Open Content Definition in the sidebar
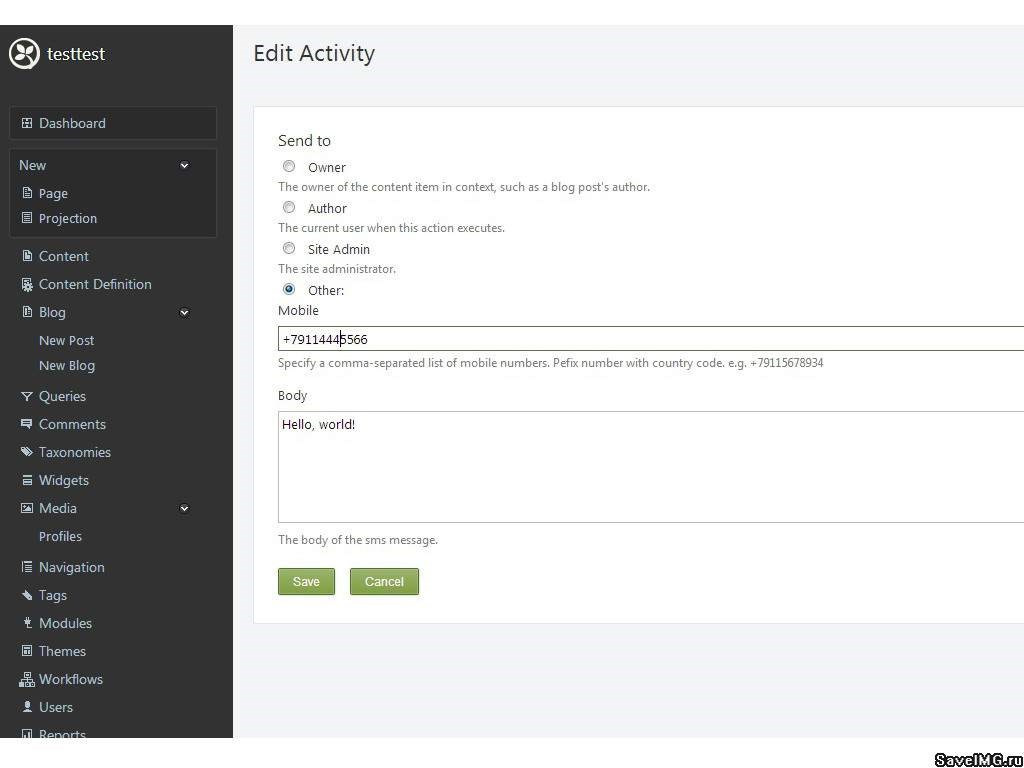This screenshot has height=768, width=1024. pyautogui.click(x=95, y=284)
